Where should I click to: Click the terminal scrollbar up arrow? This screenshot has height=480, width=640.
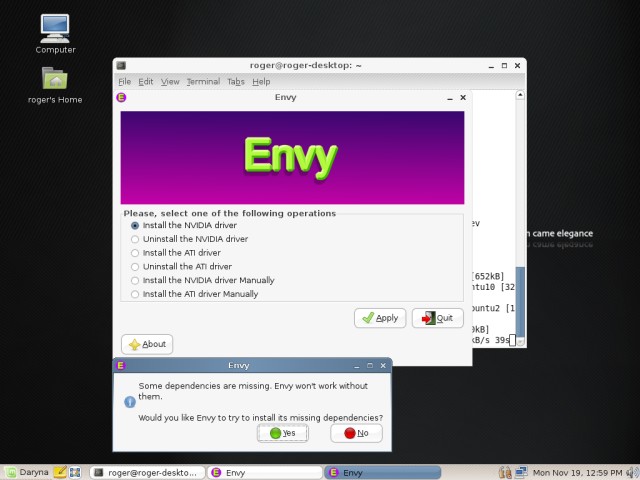pyautogui.click(x=520, y=95)
